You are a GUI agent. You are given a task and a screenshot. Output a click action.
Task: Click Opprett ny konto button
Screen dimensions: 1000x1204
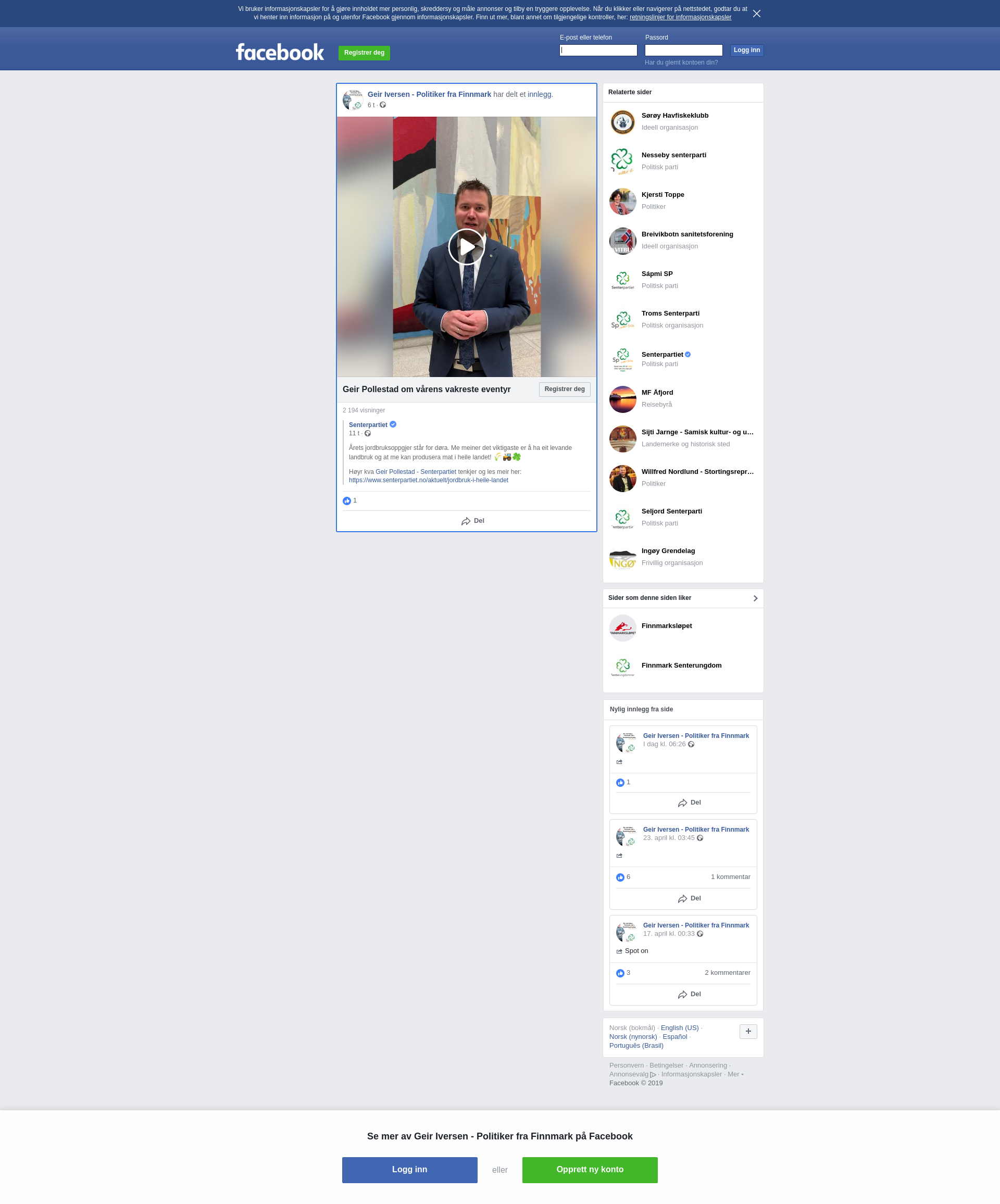click(590, 1170)
